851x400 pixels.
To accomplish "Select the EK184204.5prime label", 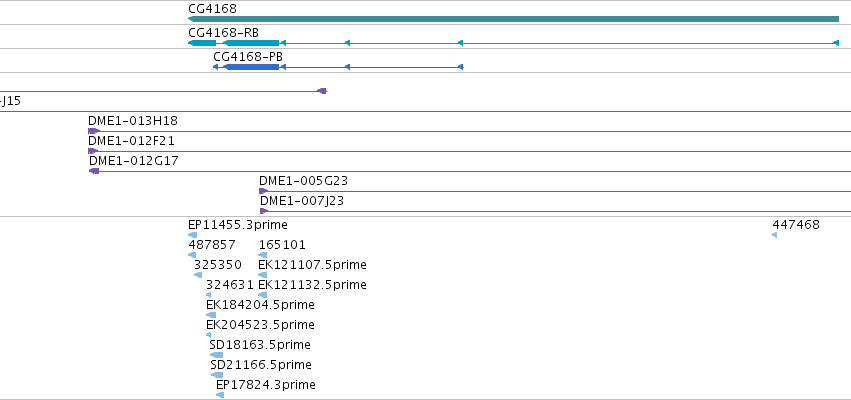I will coord(261,305).
